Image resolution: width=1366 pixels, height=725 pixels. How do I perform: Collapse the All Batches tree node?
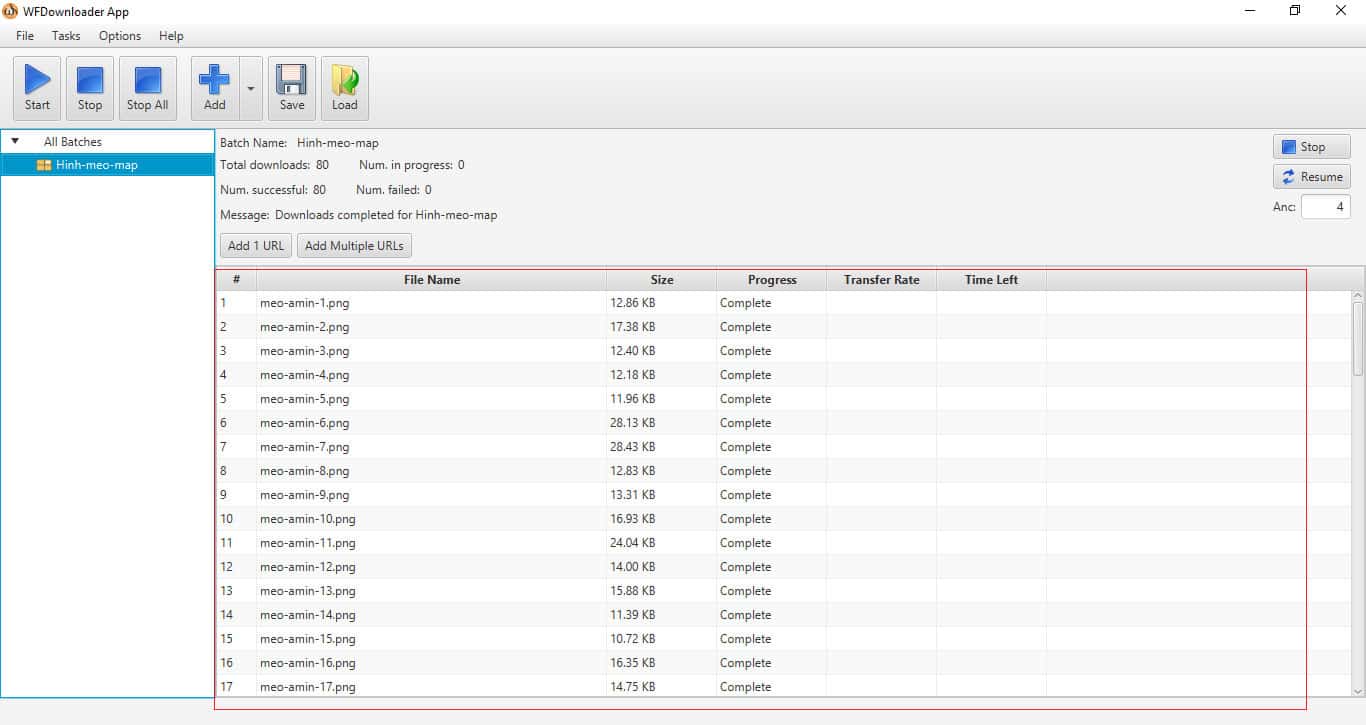click(x=15, y=142)
